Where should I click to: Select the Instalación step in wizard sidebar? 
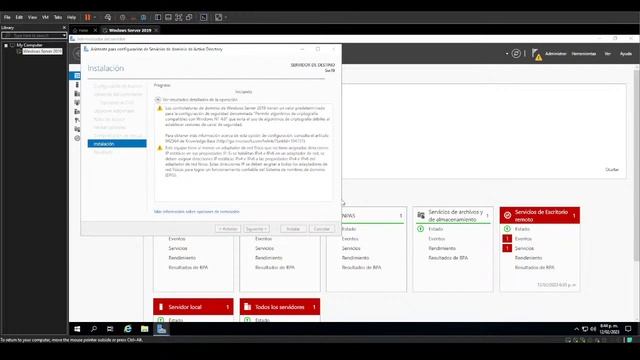point(117,144)
